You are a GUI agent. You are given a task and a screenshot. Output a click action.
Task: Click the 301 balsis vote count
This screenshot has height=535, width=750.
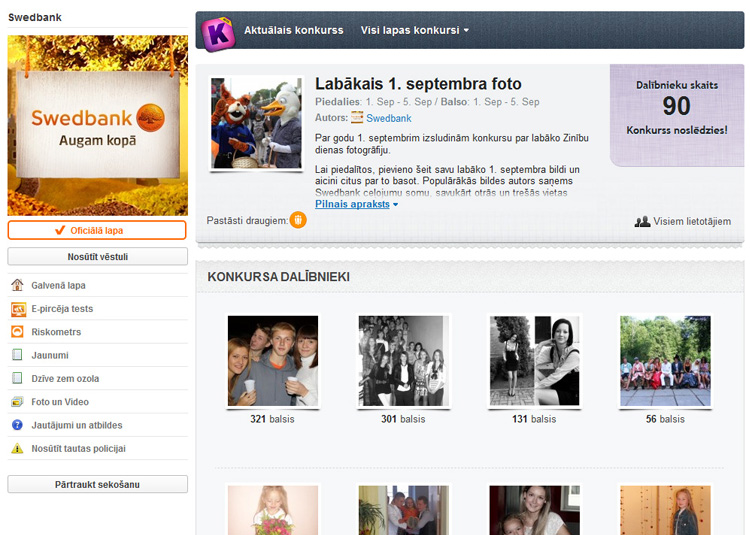tap(403, 419)
